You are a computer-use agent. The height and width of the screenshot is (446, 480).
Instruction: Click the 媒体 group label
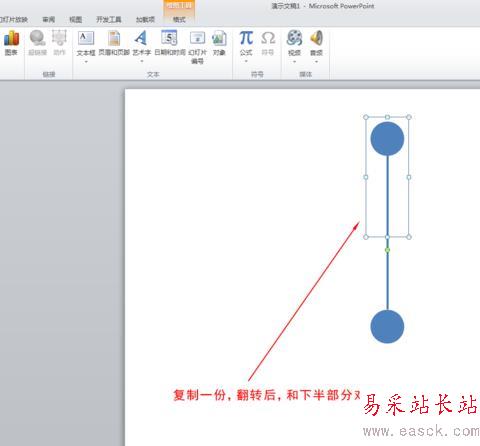point(306,74)
